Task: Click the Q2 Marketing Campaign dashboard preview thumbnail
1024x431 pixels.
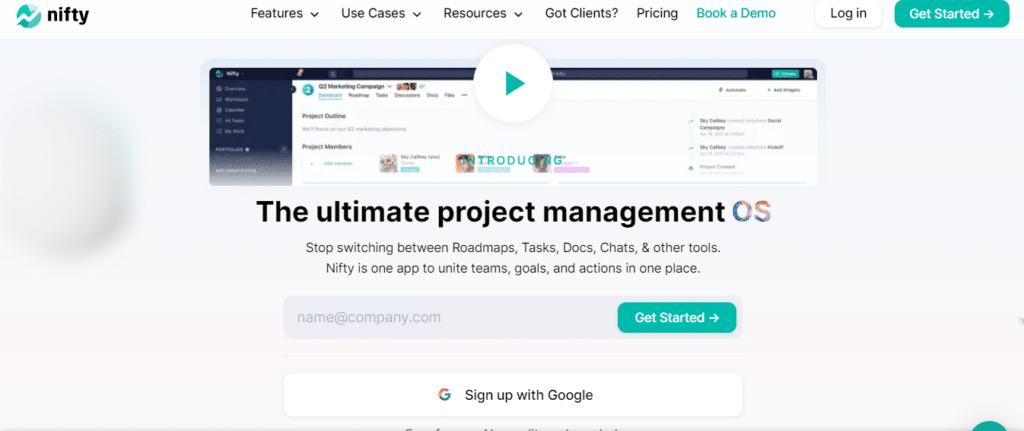Action: pyautogui.click(x=513, y=126)
